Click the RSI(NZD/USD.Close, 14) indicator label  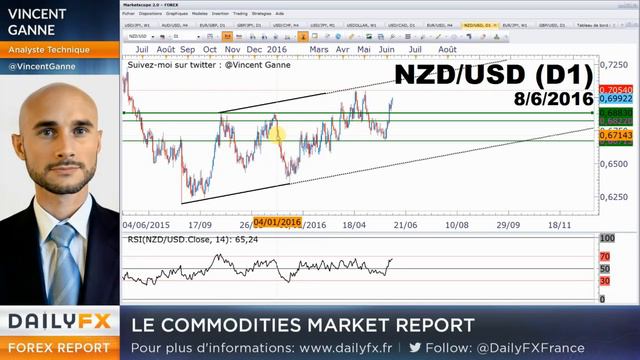(193, 240)
